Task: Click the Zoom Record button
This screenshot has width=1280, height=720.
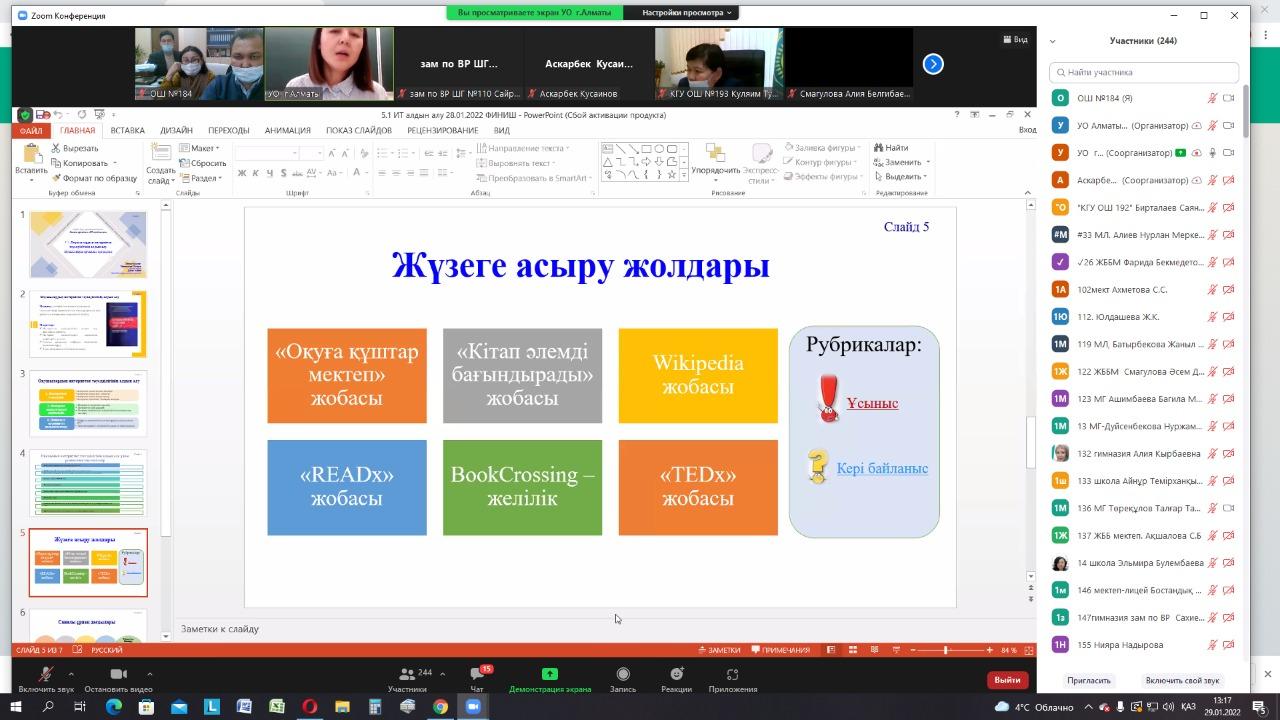Action: (x=623, y=677)
